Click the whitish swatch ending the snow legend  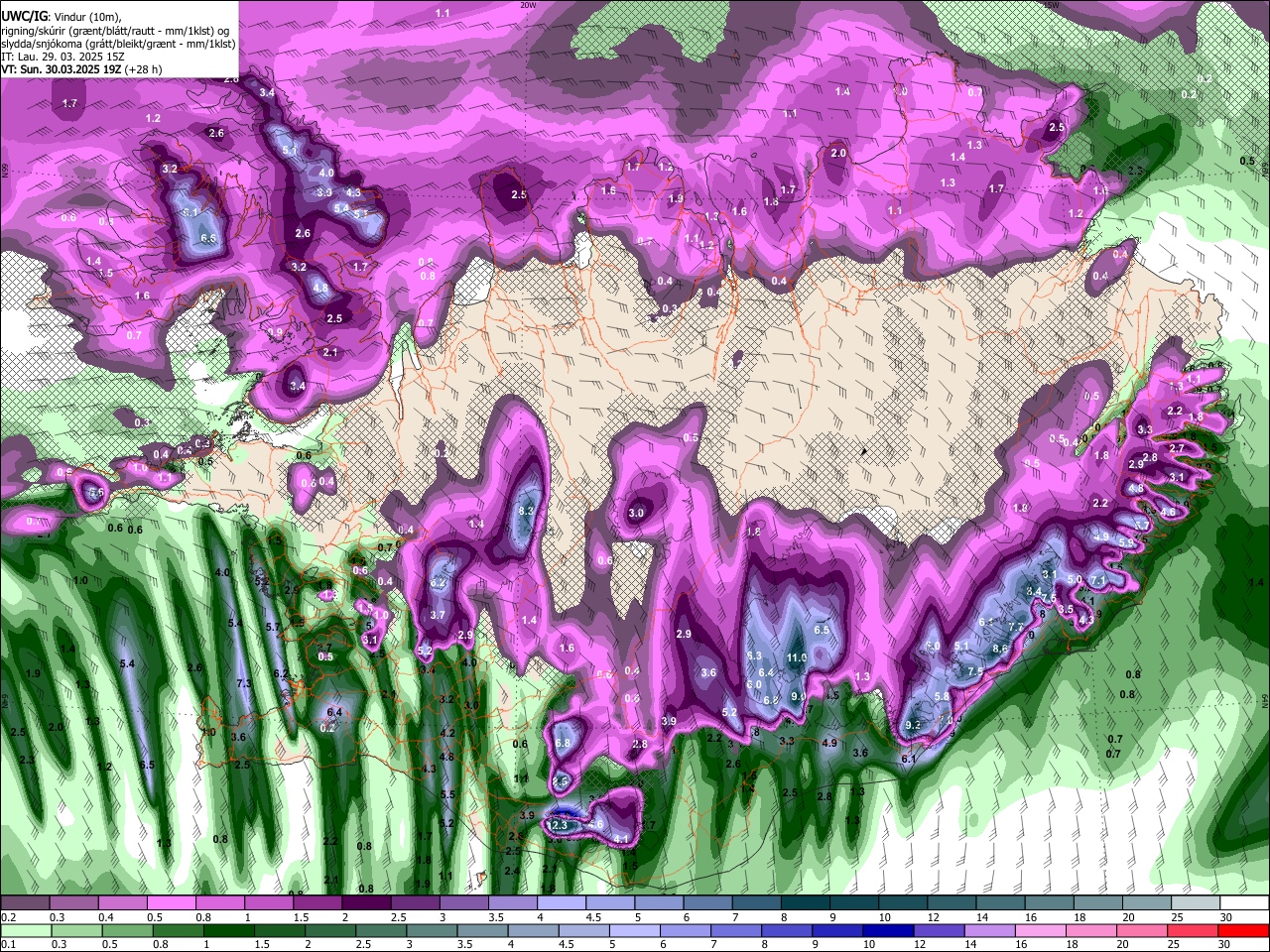1243,903
